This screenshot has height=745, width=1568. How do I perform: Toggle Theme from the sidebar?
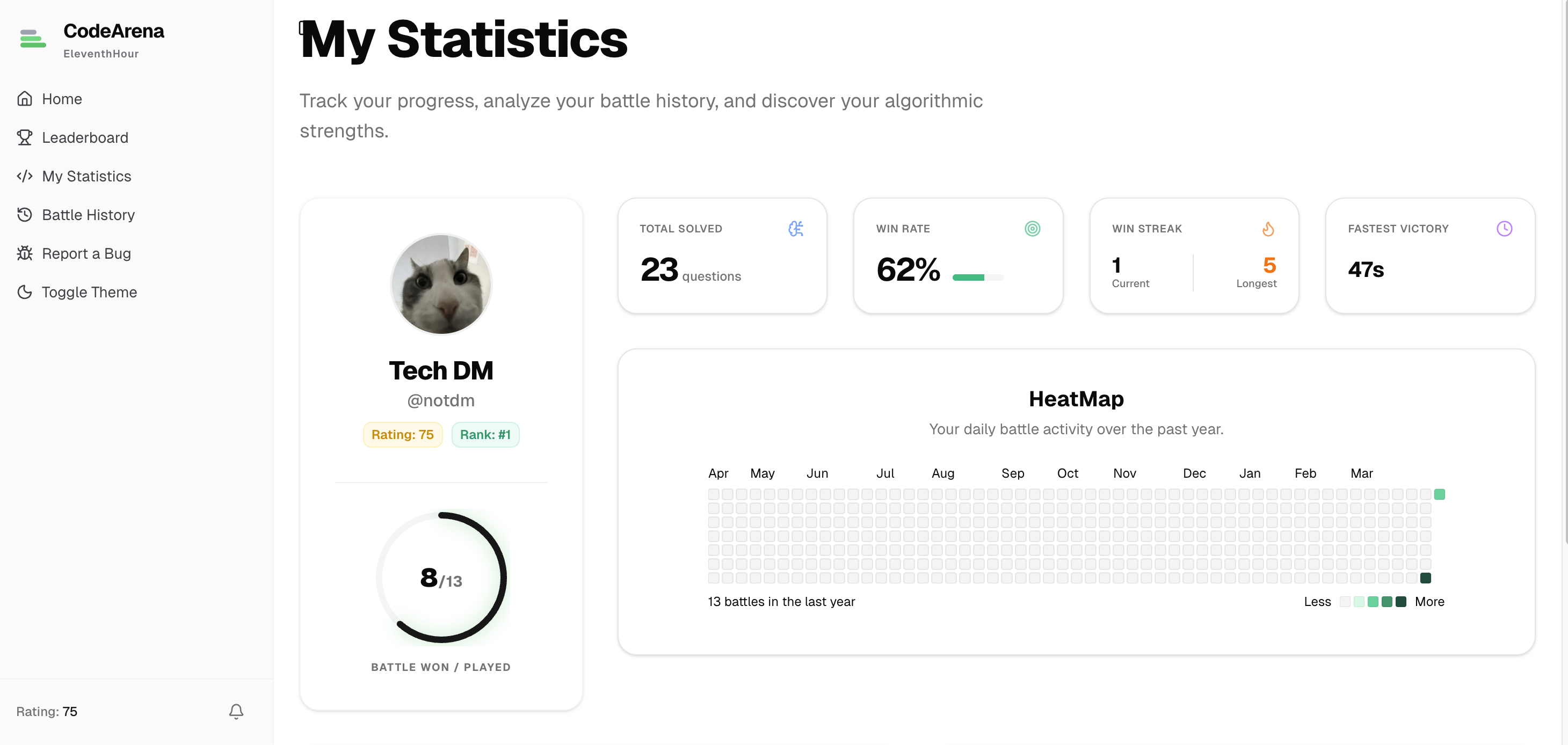(89, 292)
